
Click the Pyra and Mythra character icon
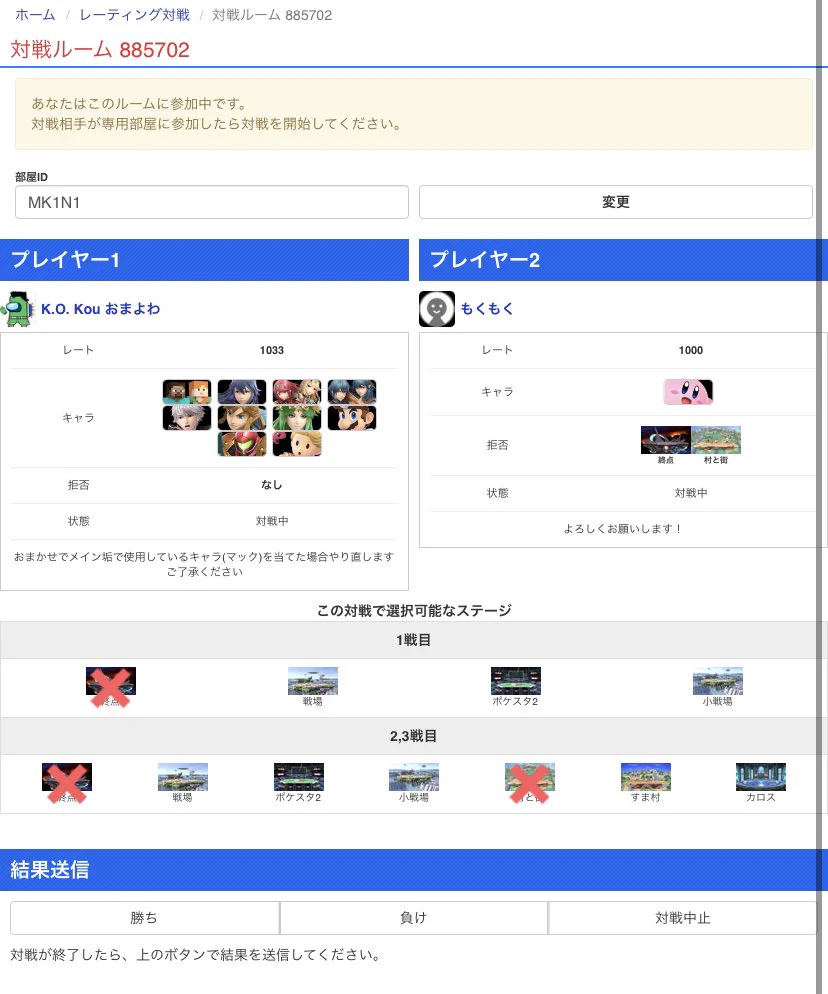pyautogui.click(x=297, y=392)
